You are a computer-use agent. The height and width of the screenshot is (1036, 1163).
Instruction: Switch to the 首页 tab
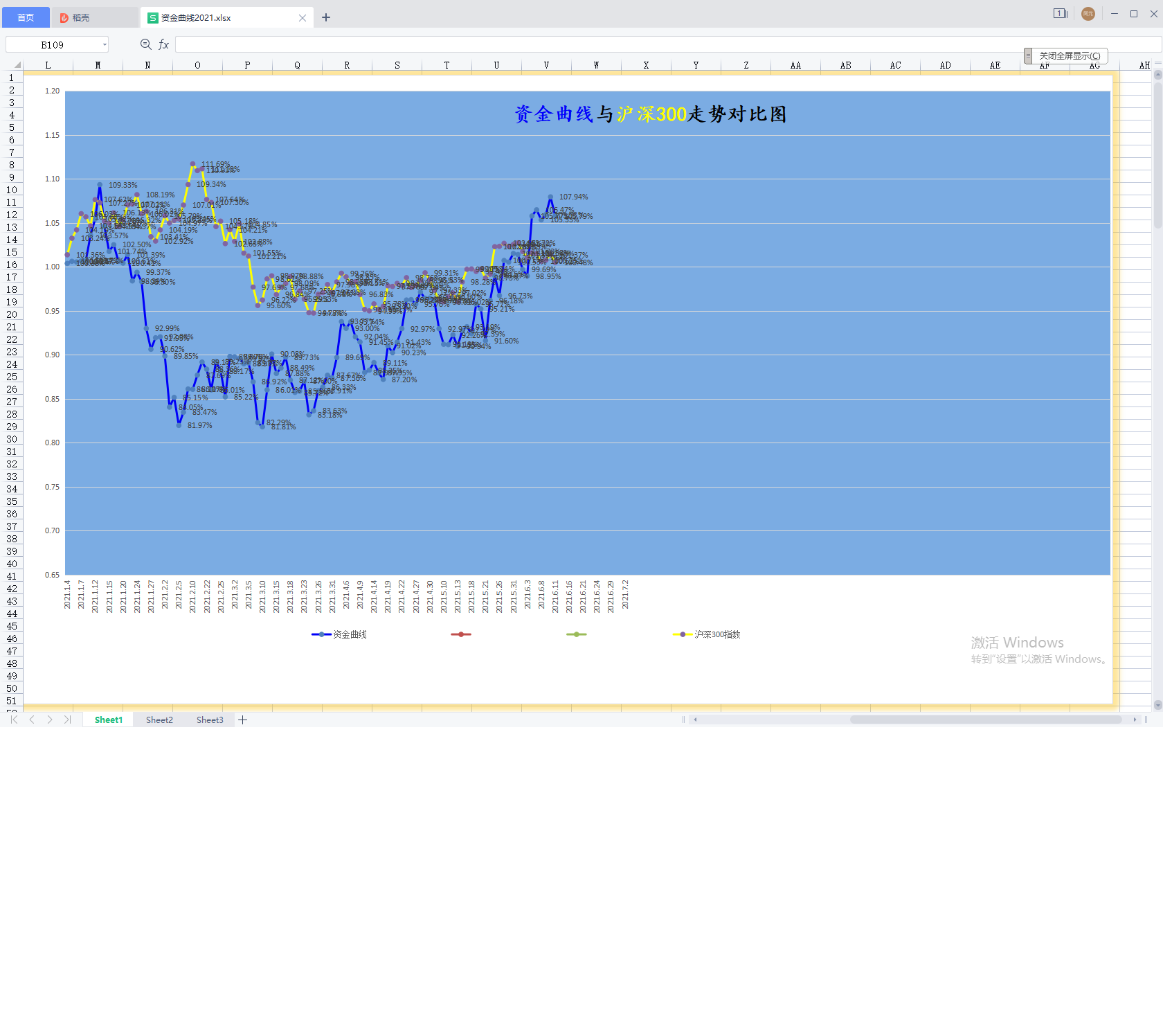click(26, 17)
